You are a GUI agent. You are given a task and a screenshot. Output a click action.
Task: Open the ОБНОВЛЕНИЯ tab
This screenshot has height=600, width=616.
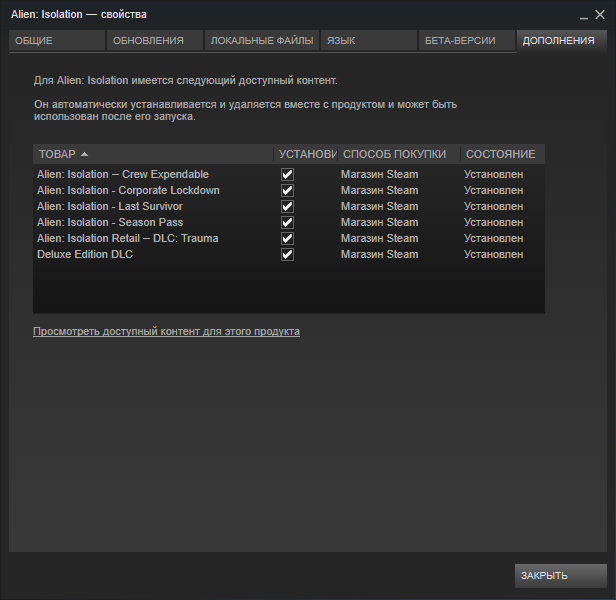[155, 40]
